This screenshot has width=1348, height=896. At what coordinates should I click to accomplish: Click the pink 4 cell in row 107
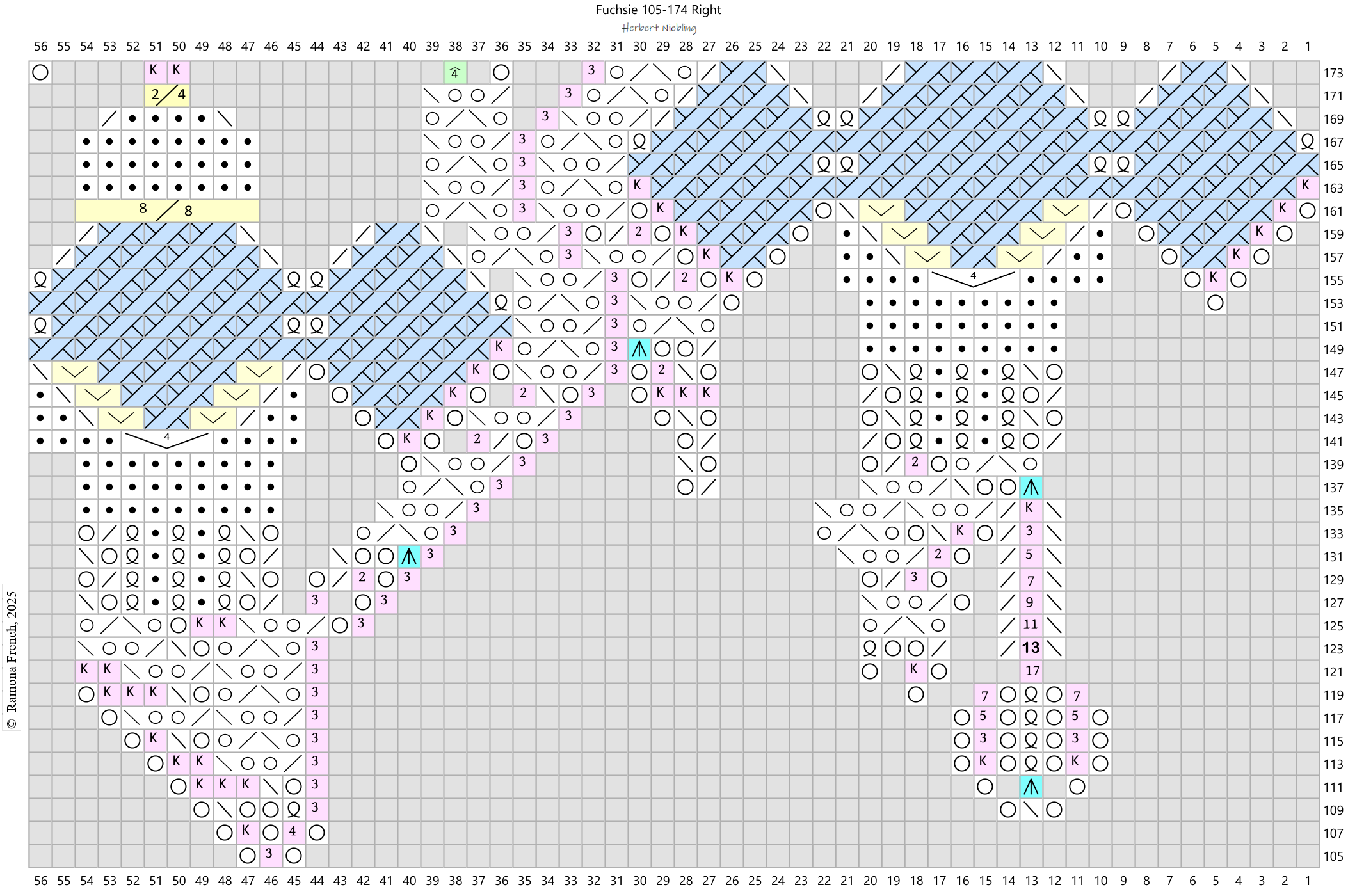pyautogui.click(x=293, y=832)
